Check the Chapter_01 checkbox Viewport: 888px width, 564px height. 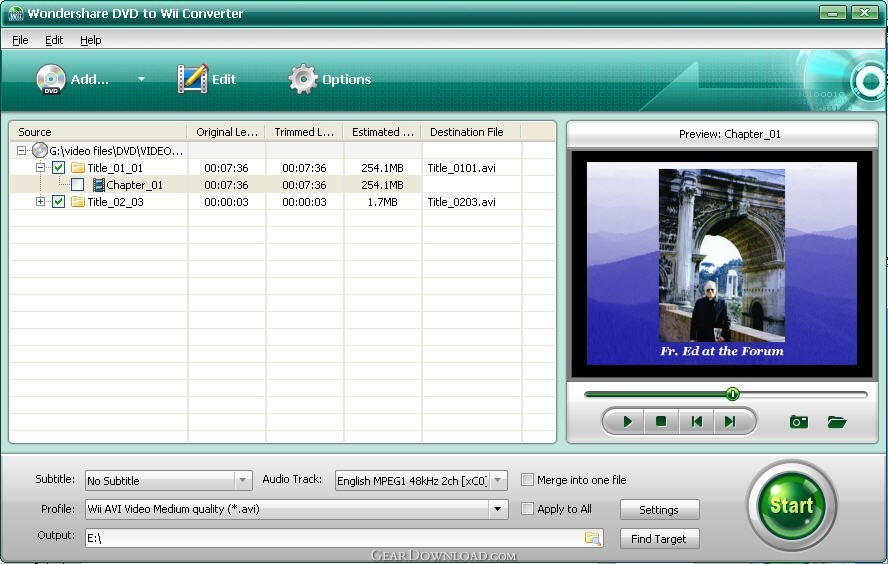point(78,185)
